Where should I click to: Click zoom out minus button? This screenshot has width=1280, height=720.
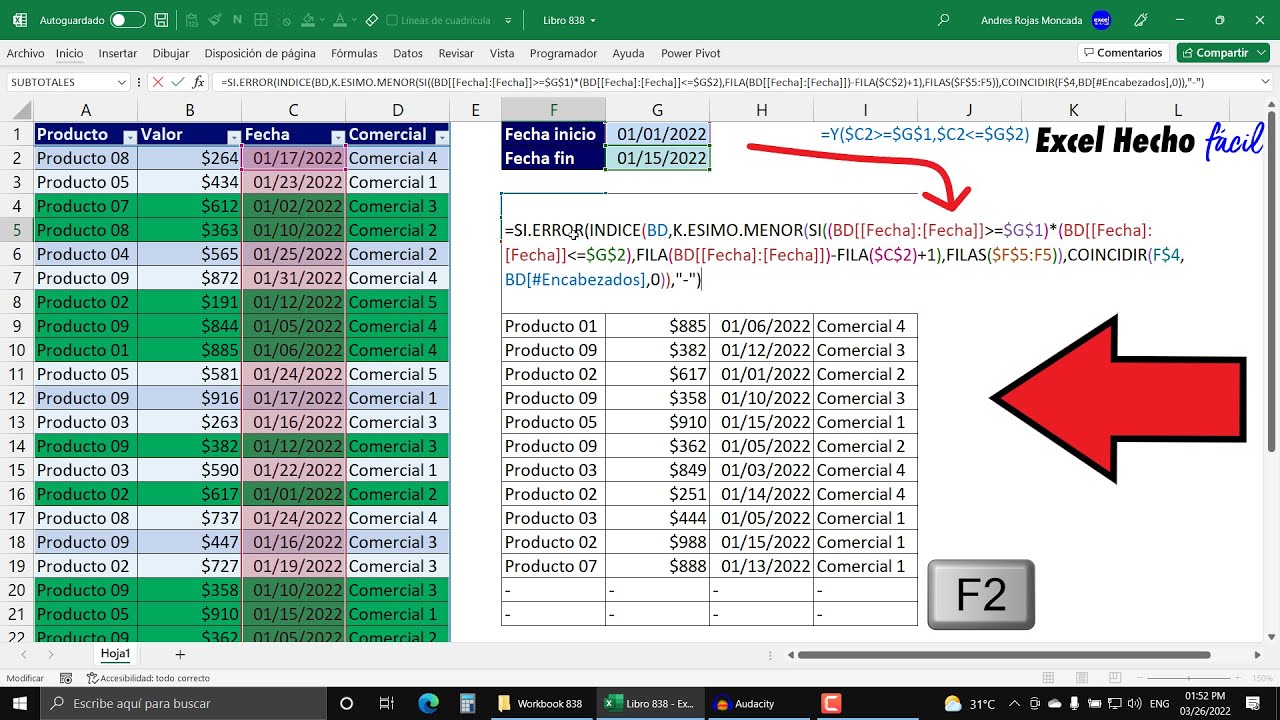click(x=1140, y=677)
